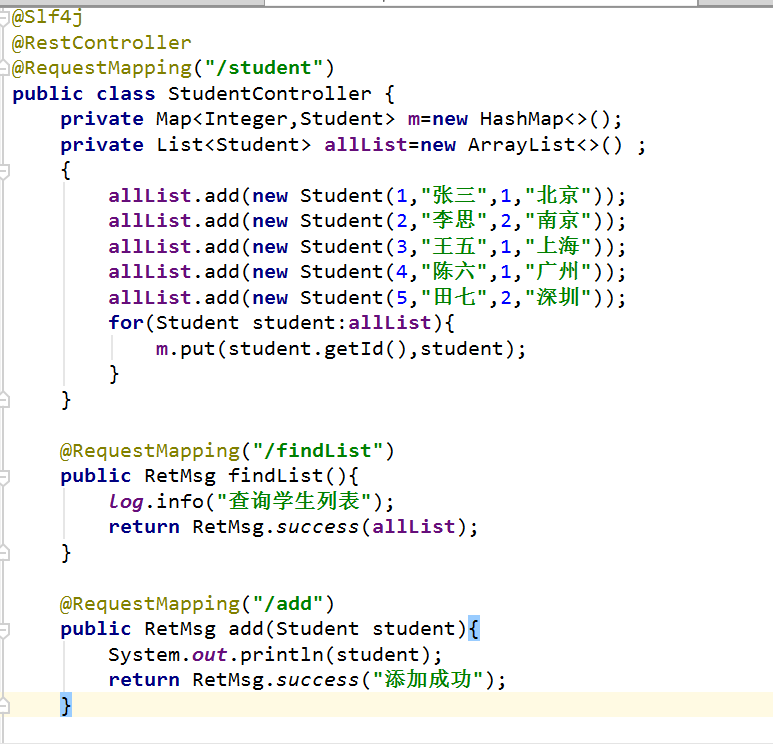
Task: Click the "添加成功" string
Action: [428, 680]
